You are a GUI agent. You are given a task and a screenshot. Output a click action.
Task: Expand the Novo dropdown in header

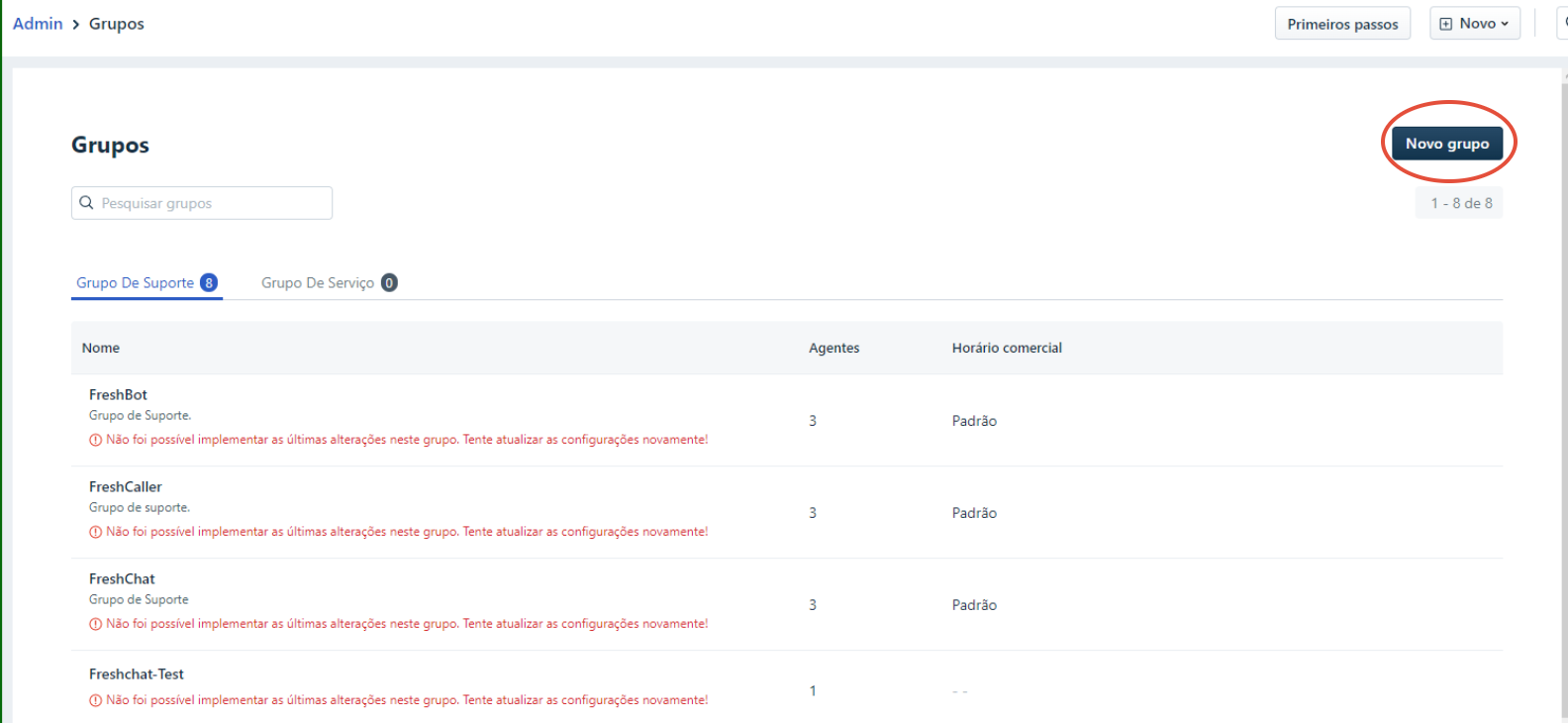pyautogui.click(x=1474, y=24)
